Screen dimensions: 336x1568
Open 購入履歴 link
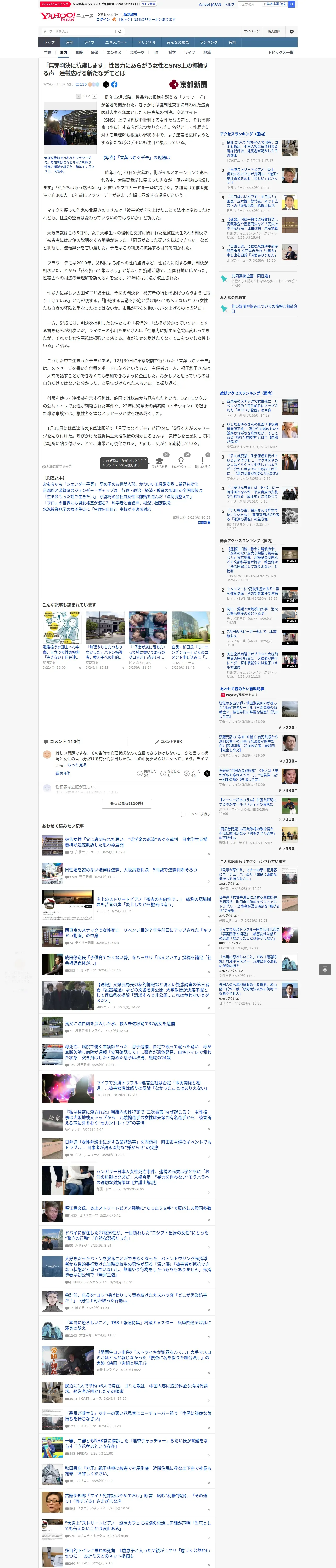[x=274, y=31]
